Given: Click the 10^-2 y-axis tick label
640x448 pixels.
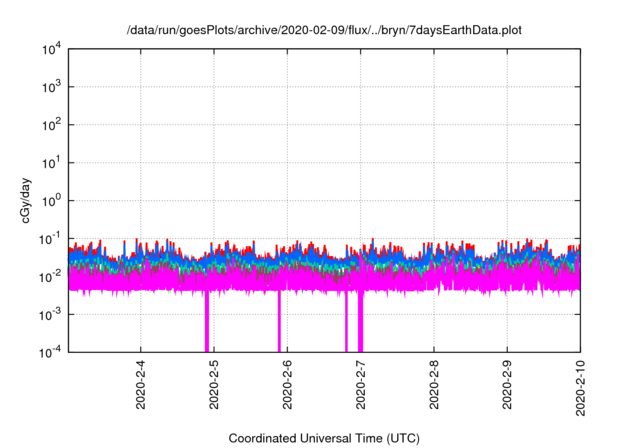Looking at the screenshot, I should [50, 277].
